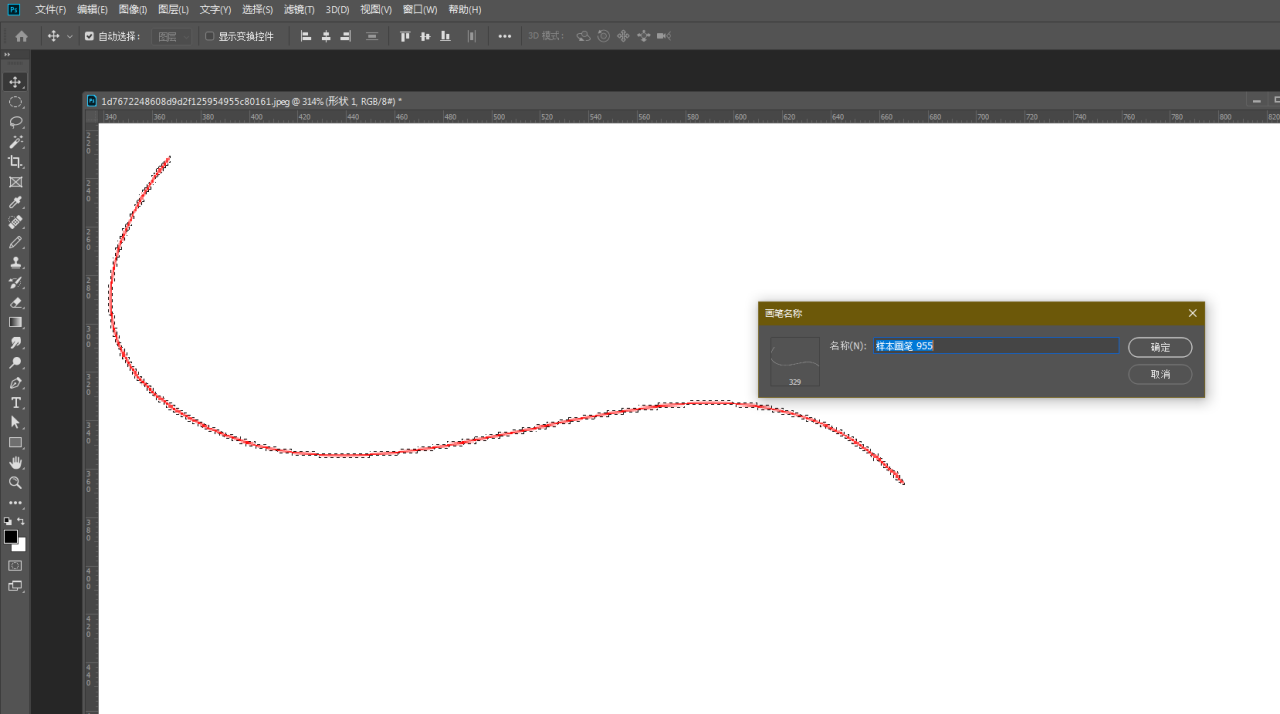1280x714 pixels.
Task: Open the 选择(S) menu
Action: pos(257,9)
